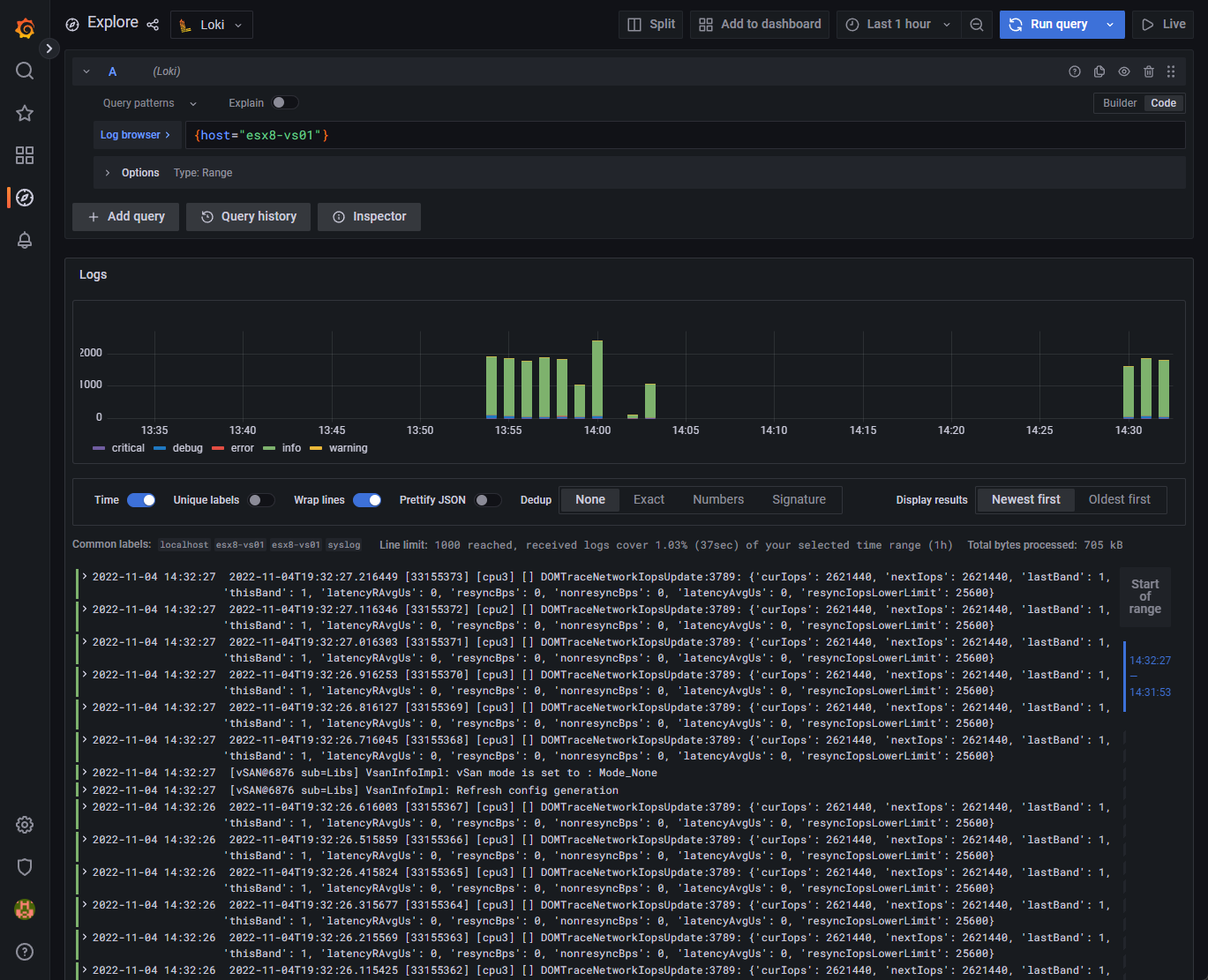Toggle query A visibility eye icon
Image resolution: width=1208 pixels, height=980 pixels.
point(1123,71)
